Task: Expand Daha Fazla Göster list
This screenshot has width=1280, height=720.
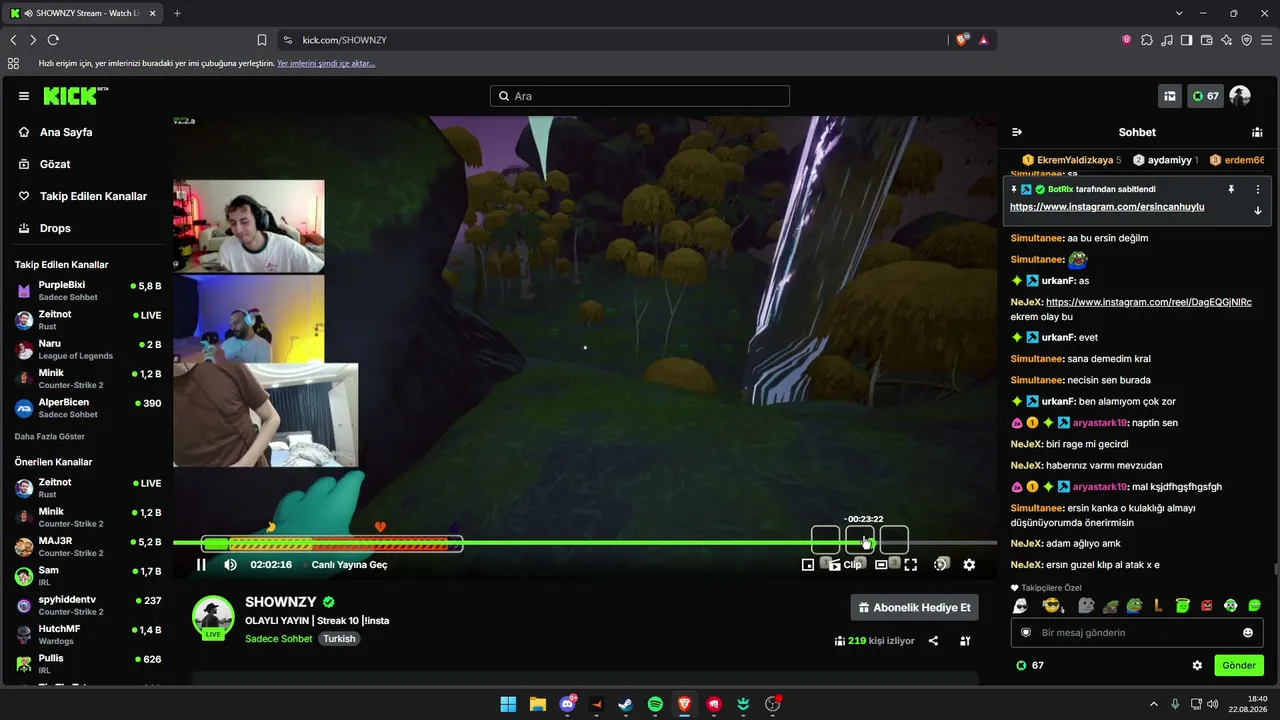Action: click(x=50, y=437)
